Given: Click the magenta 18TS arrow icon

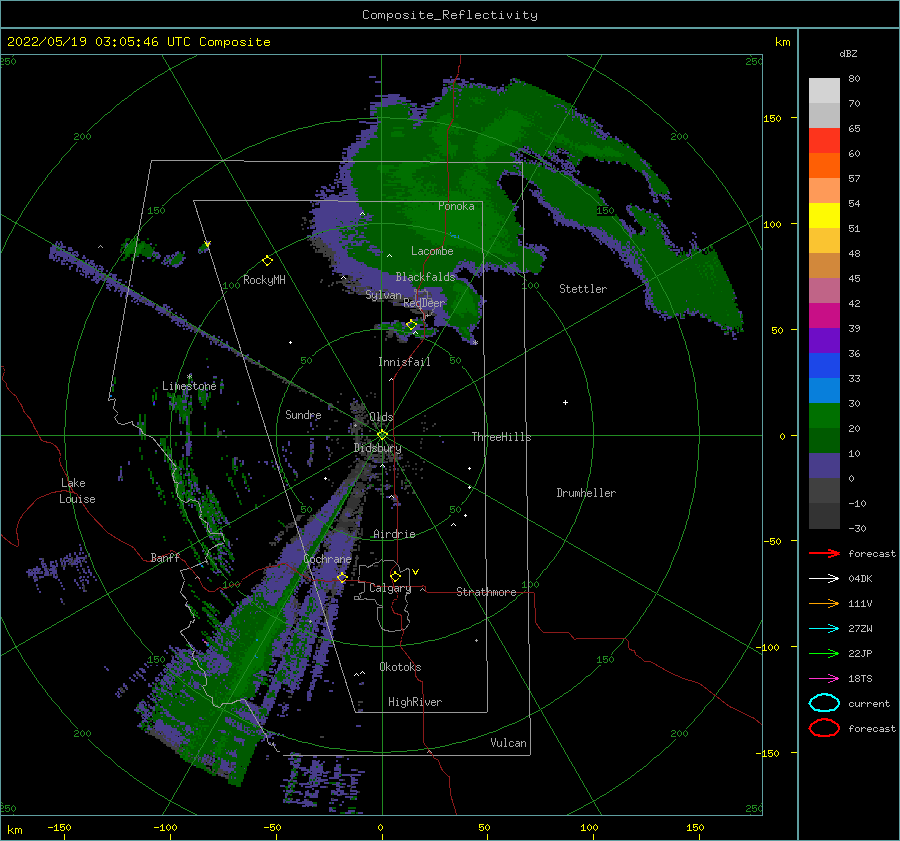Looking at the screenshot, I should (x=824, y=679).
